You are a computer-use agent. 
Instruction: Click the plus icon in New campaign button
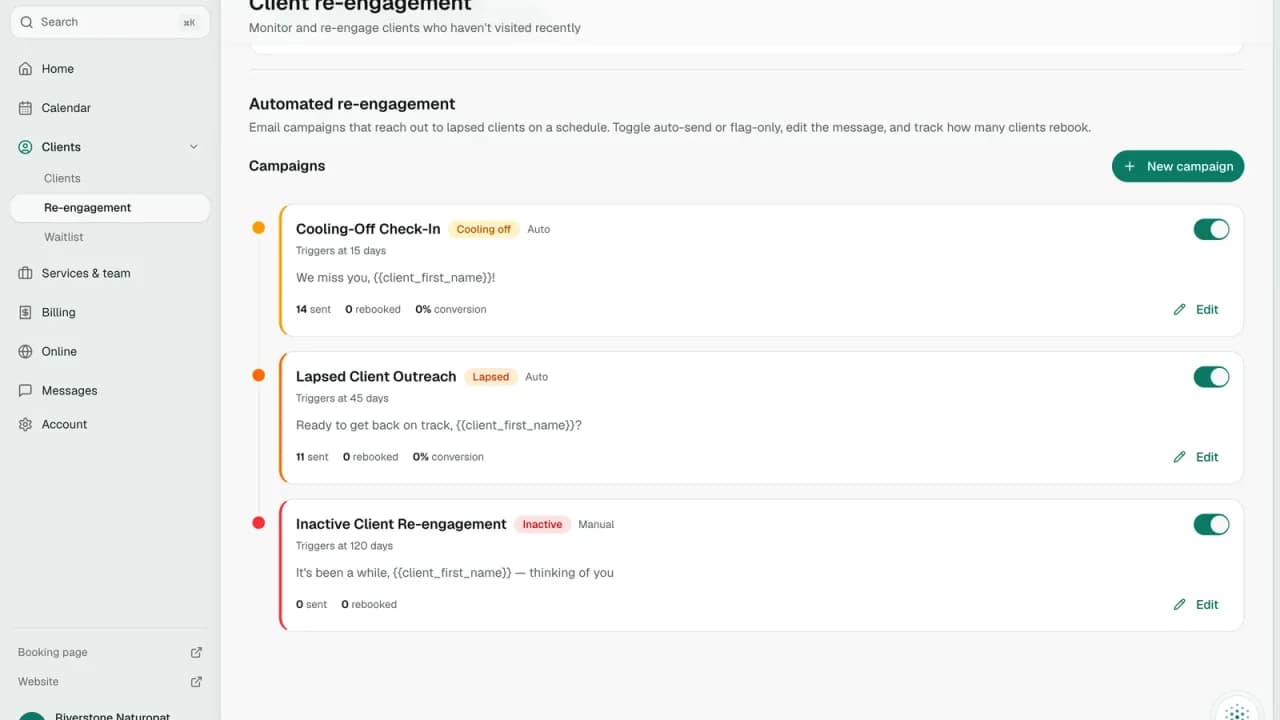(1130, 166)
